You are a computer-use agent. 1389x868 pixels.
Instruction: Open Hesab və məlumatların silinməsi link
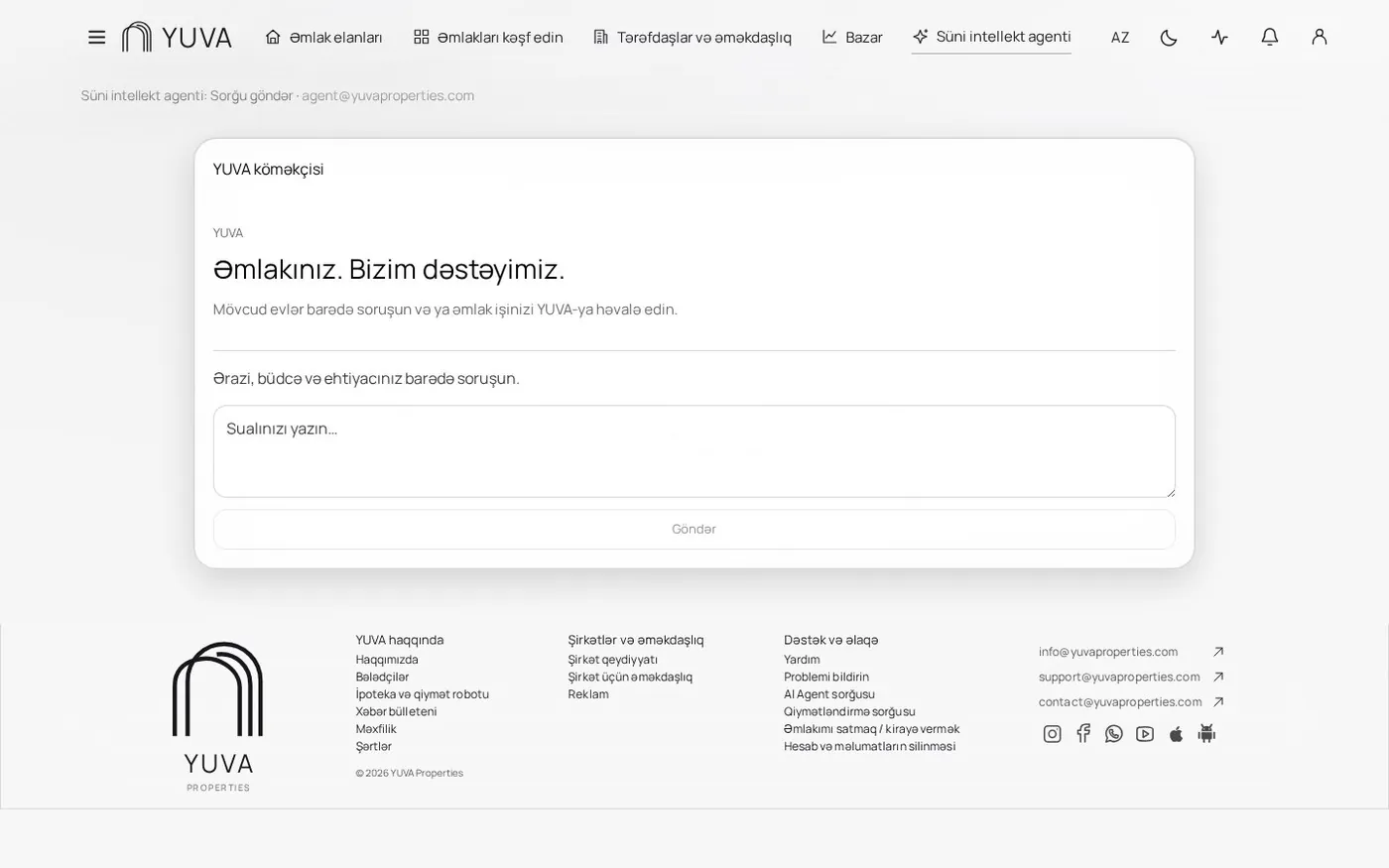coord(870,746)
